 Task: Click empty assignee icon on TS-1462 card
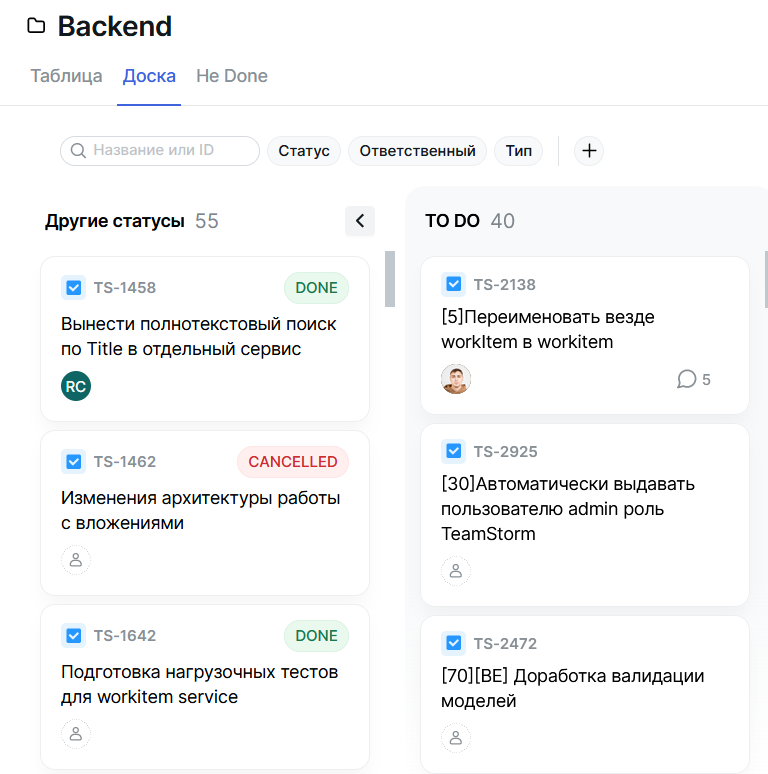point(75,559)
